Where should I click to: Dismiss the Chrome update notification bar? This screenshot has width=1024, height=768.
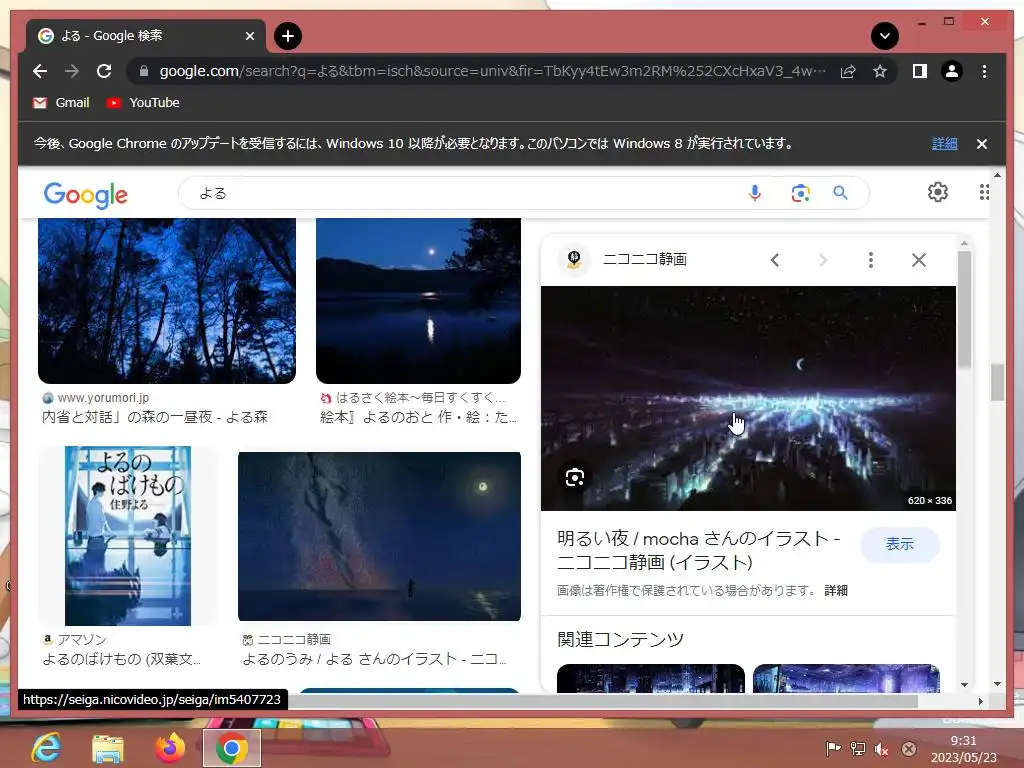pyautogui.click(x=982, y=144)
